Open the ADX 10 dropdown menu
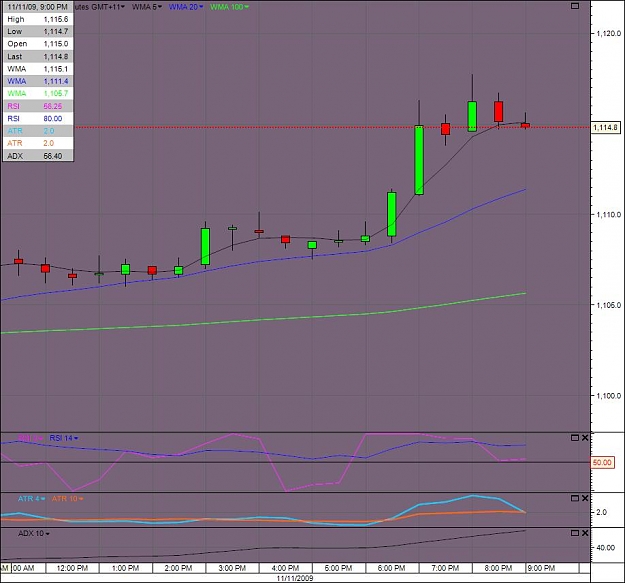625x583 pixels. [33, 533]
